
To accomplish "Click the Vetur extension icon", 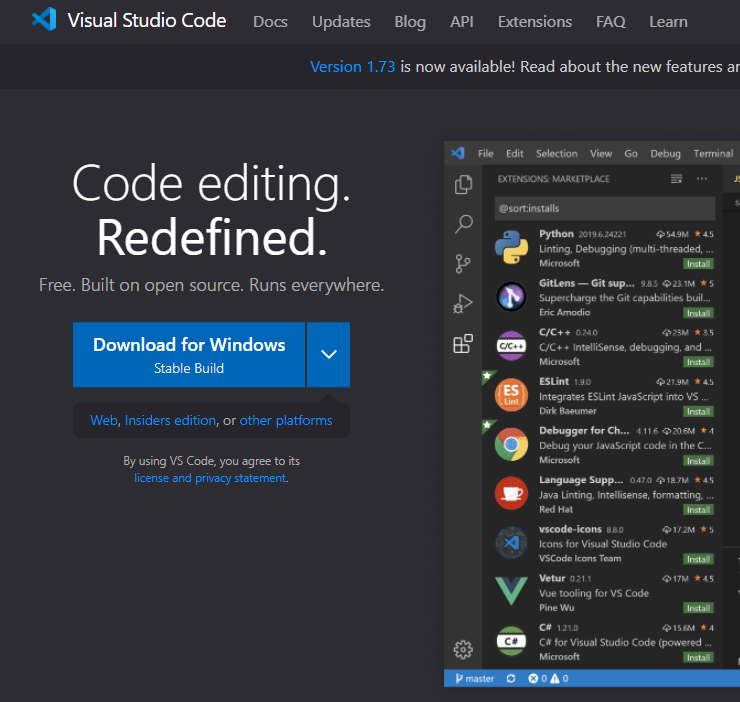I will coord(511,591).
